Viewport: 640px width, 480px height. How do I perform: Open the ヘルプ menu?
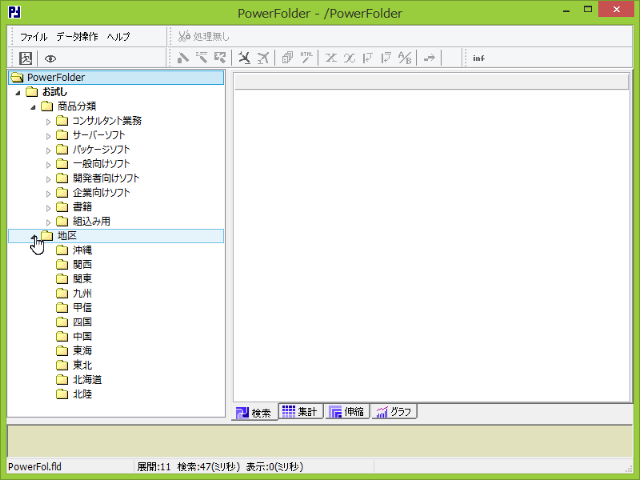pyautogui.click(x=118, y=37)
